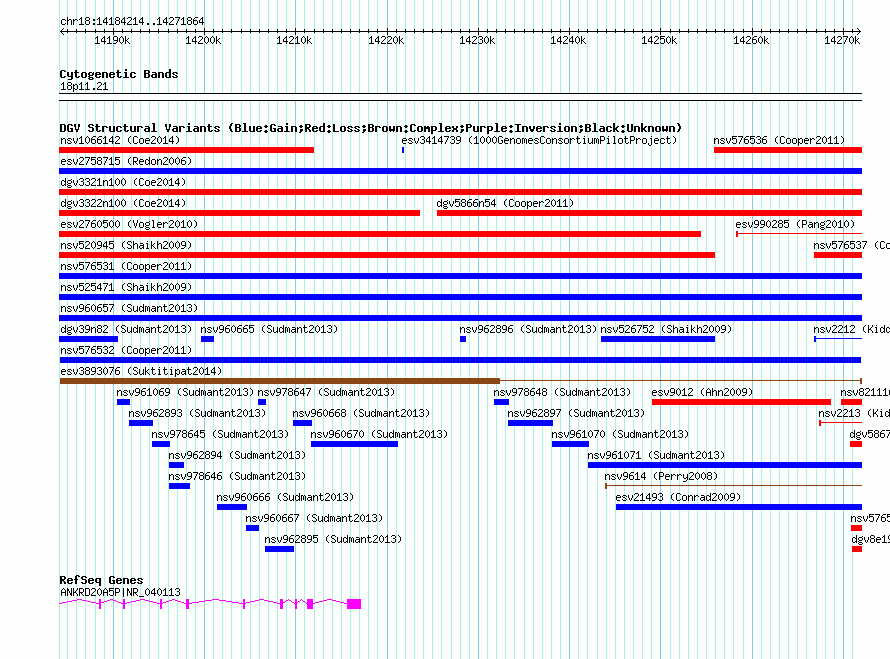Select the esv21493 (Conrad2009) blue bar

pyautogui.click(x=739, y=507)
